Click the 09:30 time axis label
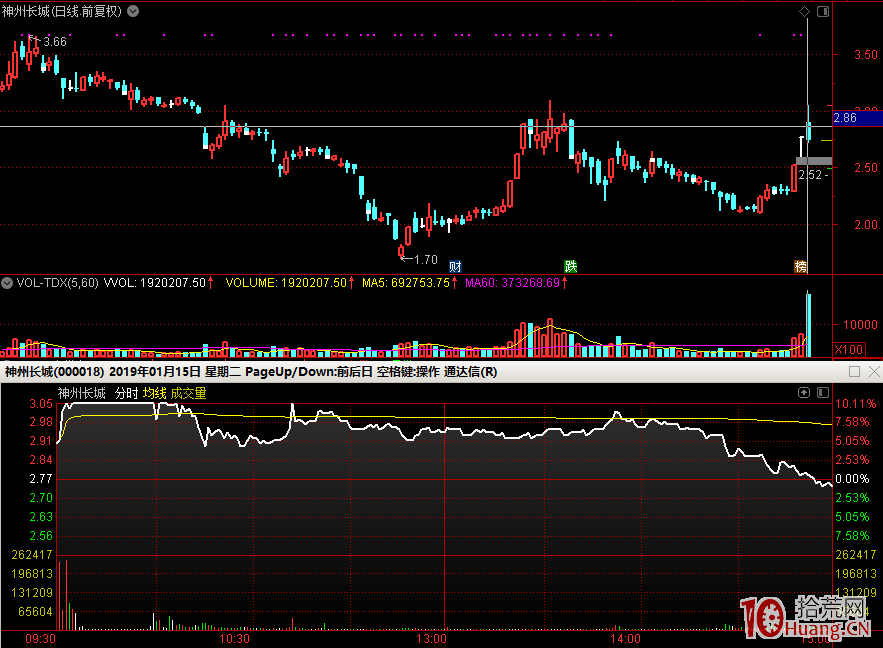This screenshot has height=648, width=883. coord(41,639)
